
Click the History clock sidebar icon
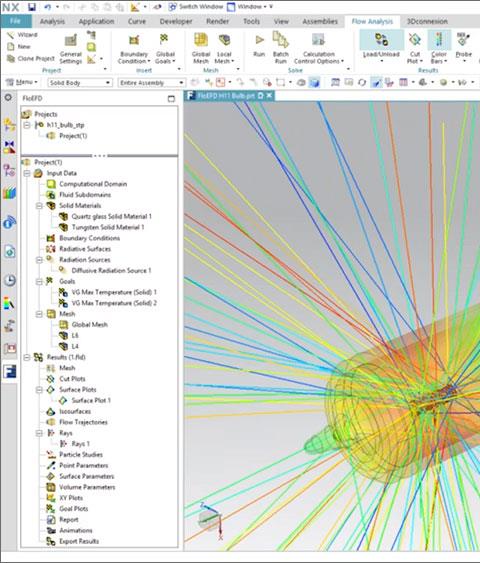click(10, 280)
